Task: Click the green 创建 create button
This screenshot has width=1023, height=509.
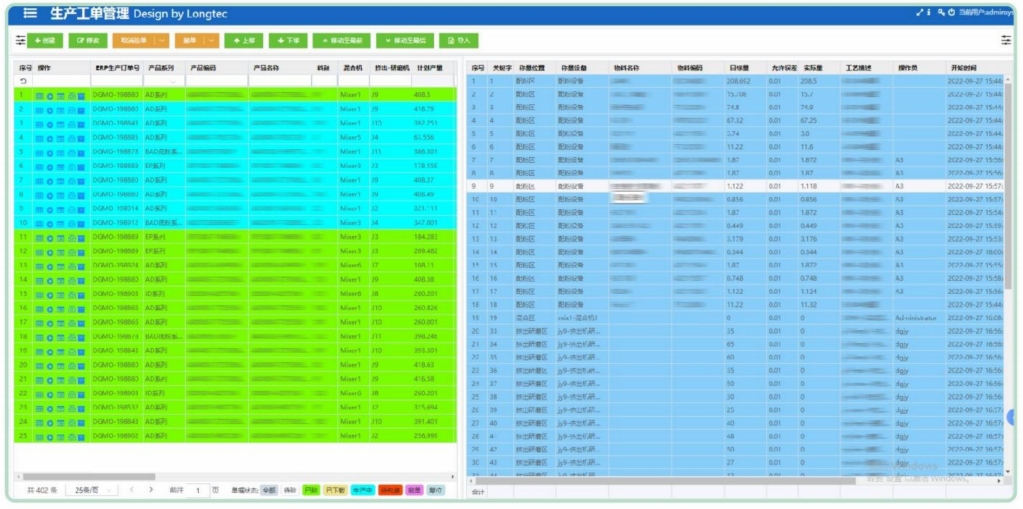Action: pos(46,40)
